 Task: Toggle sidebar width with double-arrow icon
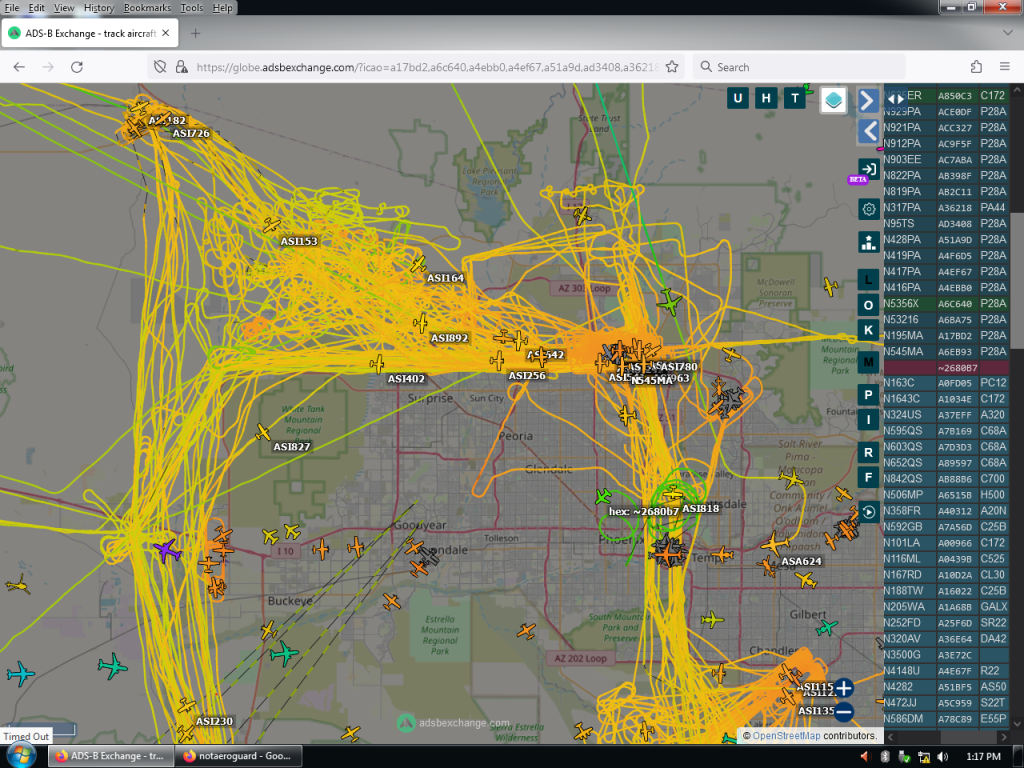[894, 99]
